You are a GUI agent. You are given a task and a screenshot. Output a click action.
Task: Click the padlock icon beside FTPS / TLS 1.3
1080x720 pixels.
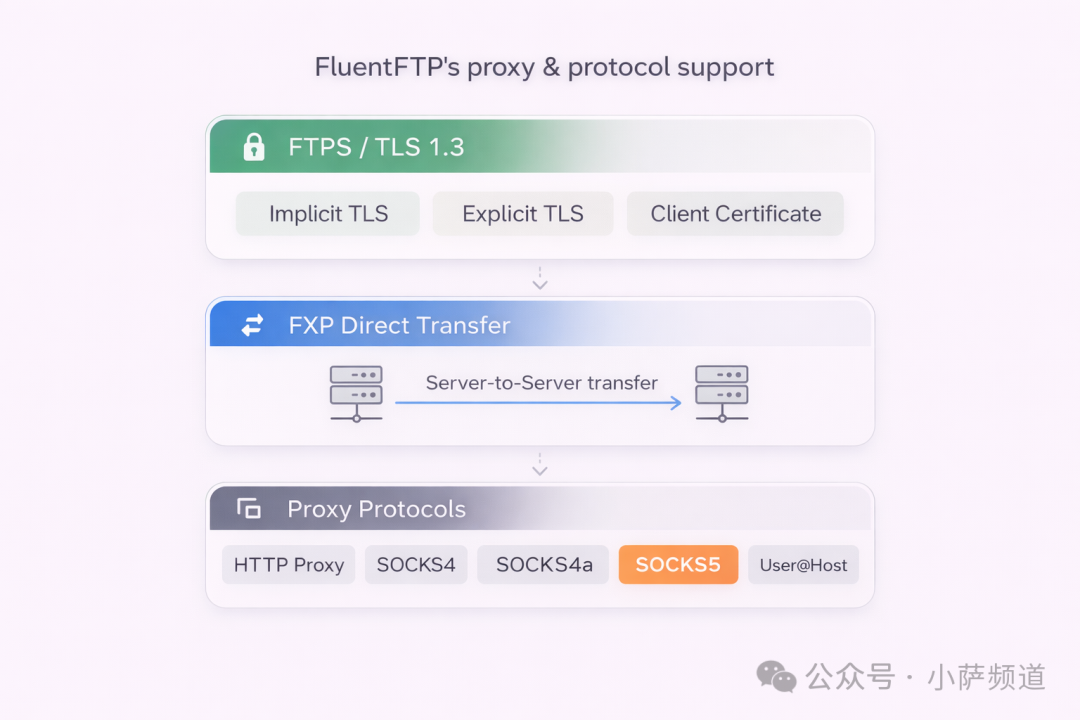point(253,147)
